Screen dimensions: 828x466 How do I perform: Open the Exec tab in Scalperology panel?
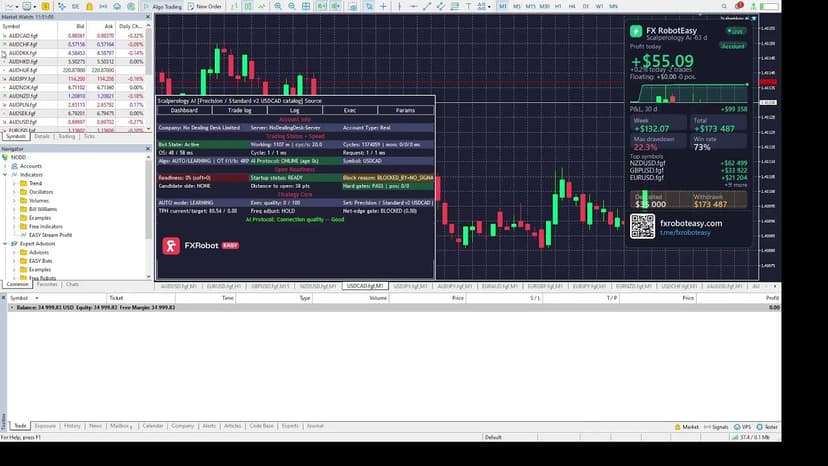(x=350, y=110)
